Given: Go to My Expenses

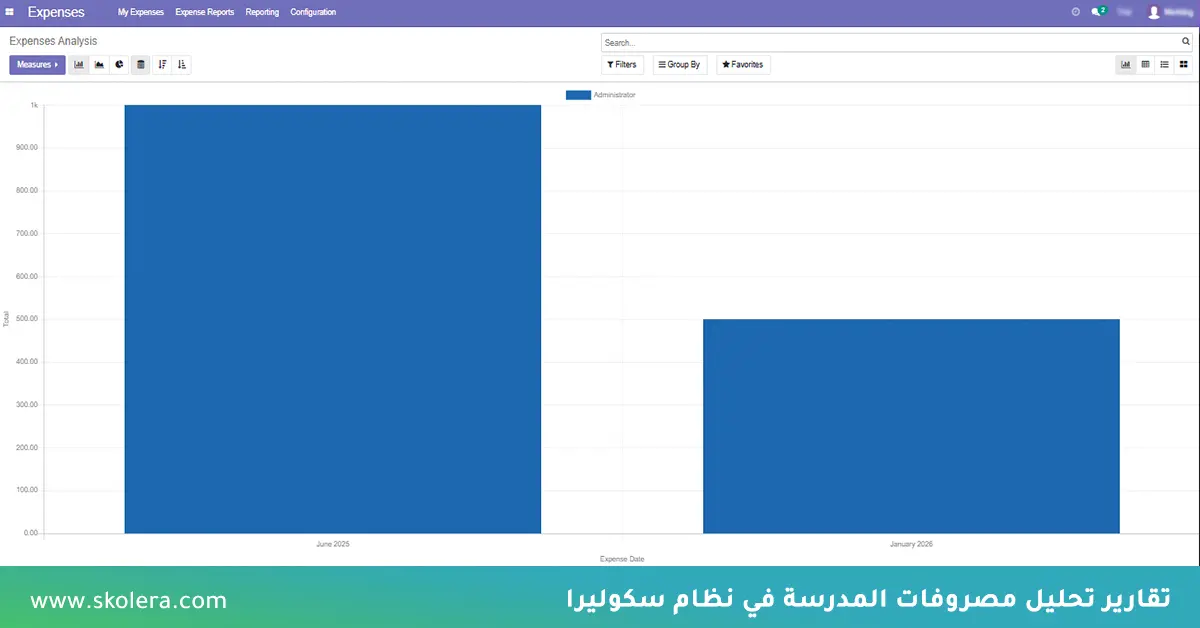Looking at the screenshot, I should (140, 12).
